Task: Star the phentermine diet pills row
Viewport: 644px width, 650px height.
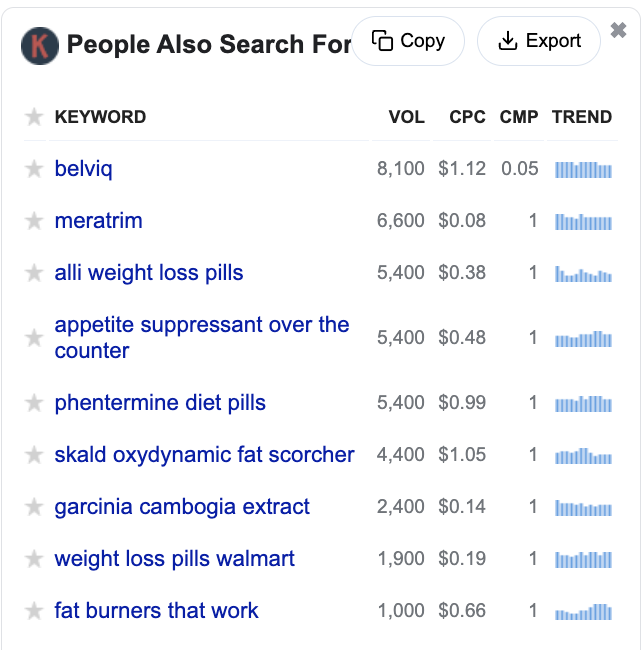Action: [x=34, y=403]
